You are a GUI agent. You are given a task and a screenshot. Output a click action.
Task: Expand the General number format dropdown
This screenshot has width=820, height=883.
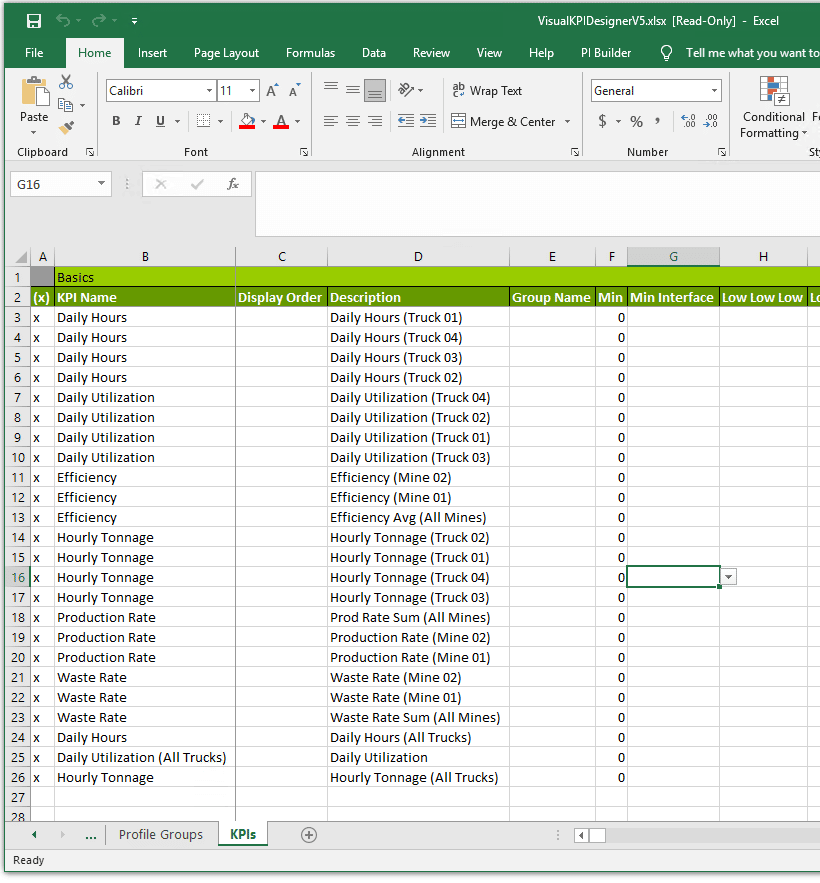714,91
